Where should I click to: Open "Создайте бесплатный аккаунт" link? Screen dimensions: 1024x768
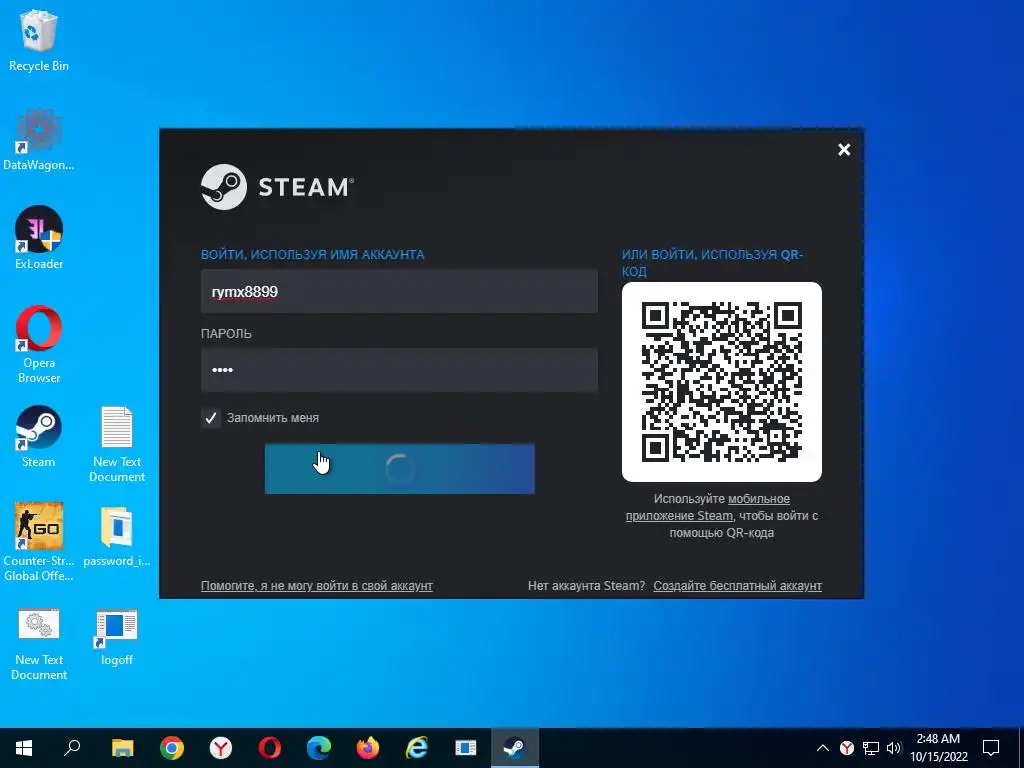click(737, 586)
